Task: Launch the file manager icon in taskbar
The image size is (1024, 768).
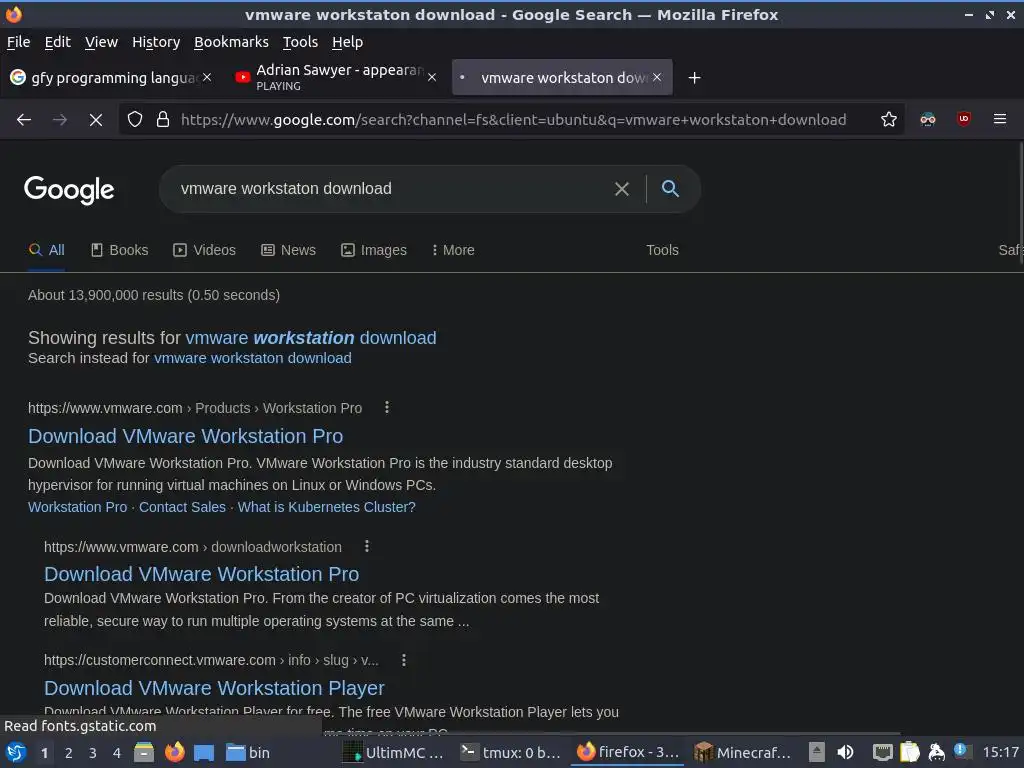Action: 144,752
